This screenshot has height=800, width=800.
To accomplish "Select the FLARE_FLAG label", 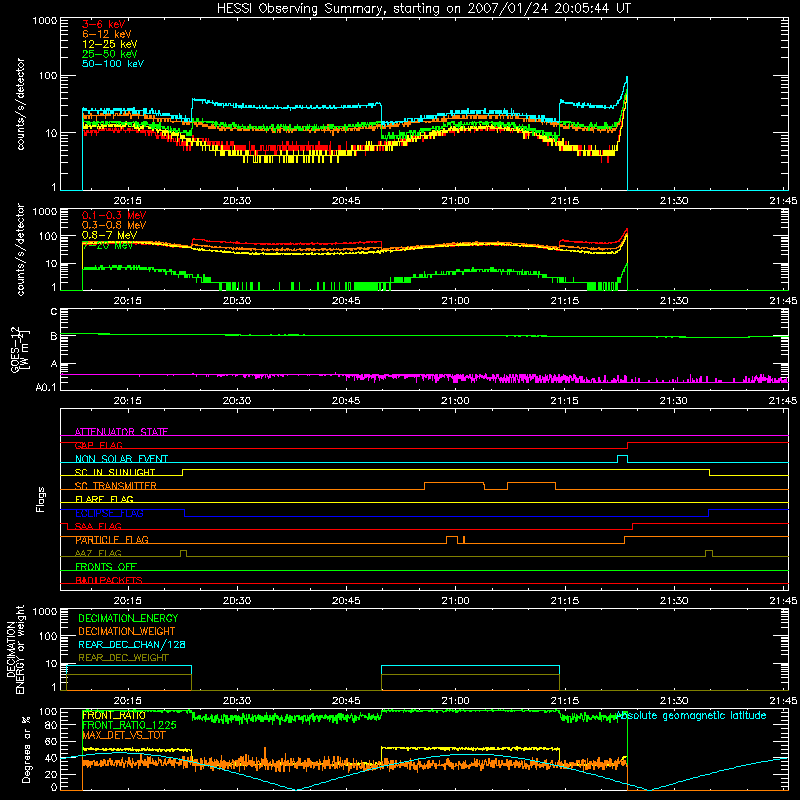I will (x=104, y=499).
